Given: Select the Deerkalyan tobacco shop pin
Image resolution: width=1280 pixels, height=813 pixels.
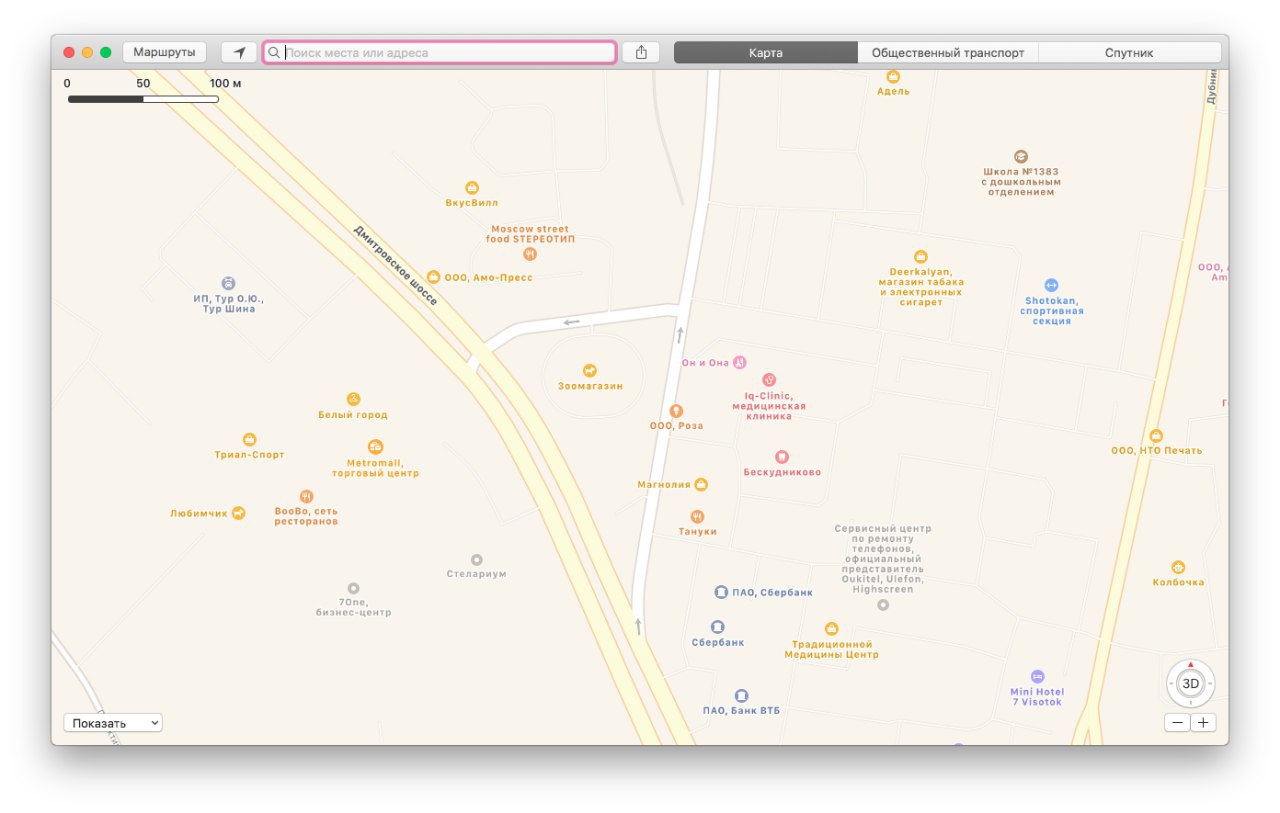Looking at the screenshot, I should [x=921, y=256].
